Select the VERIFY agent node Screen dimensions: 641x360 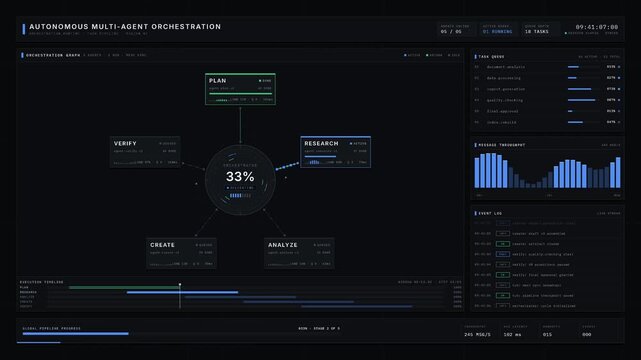145,152
